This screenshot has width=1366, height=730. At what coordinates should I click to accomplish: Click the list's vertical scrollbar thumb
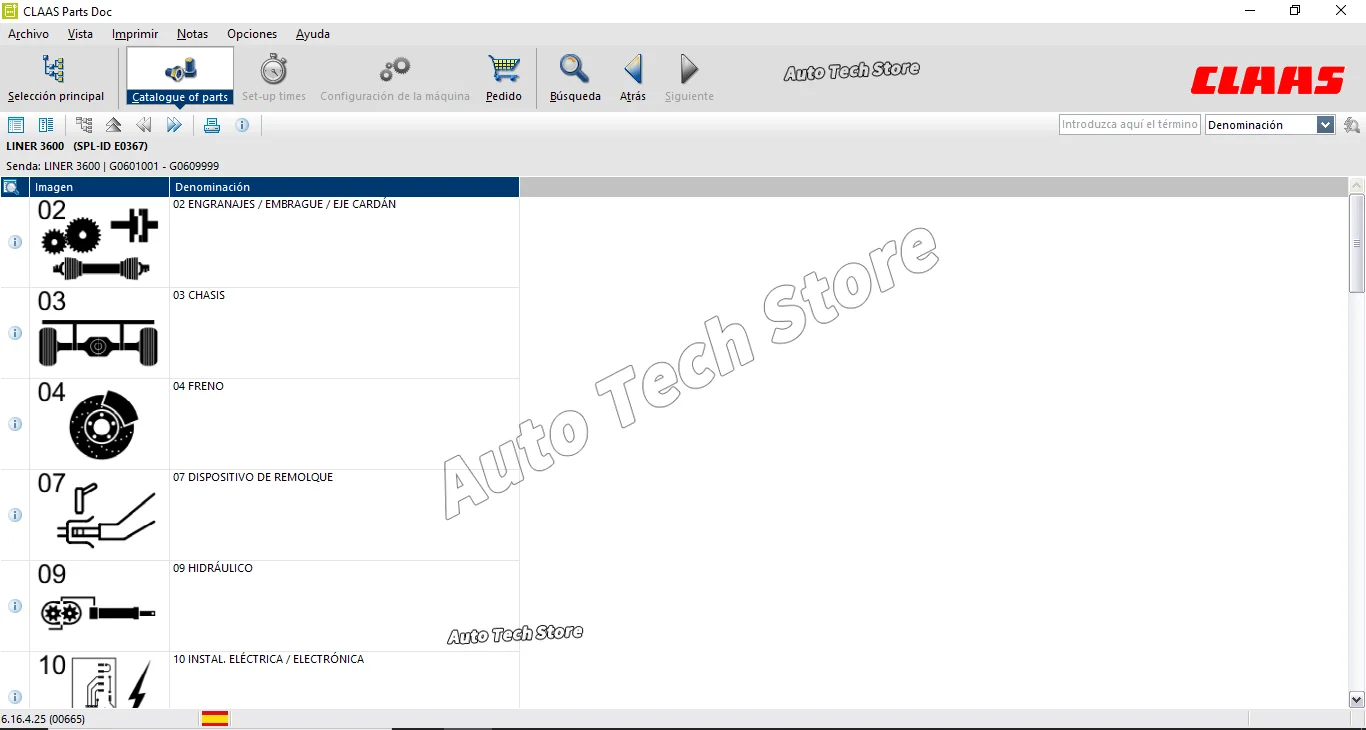click(x=1357, y=243)
